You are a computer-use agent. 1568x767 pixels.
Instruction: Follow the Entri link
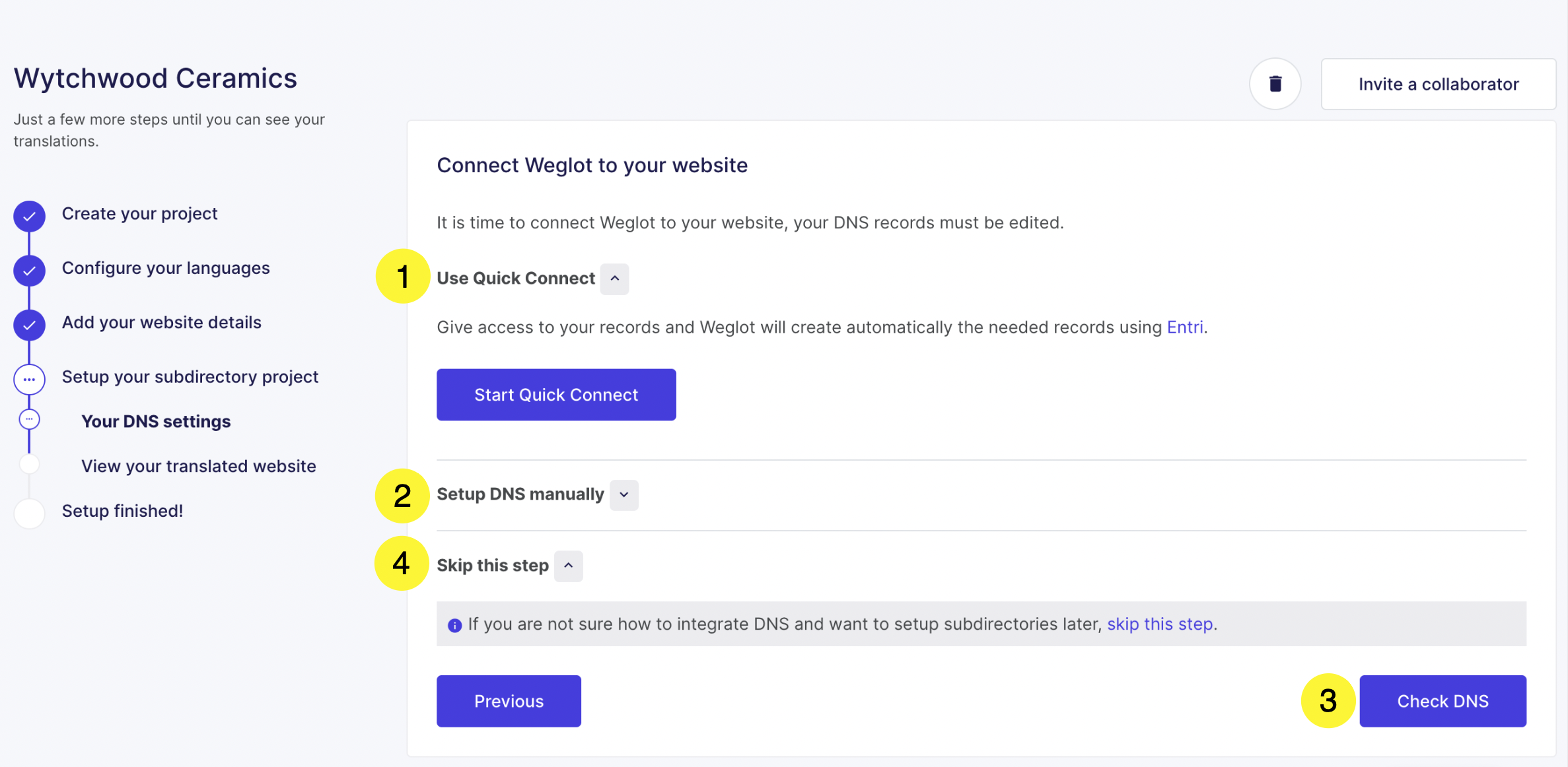pyautogui.click(x=1184, y=327)
